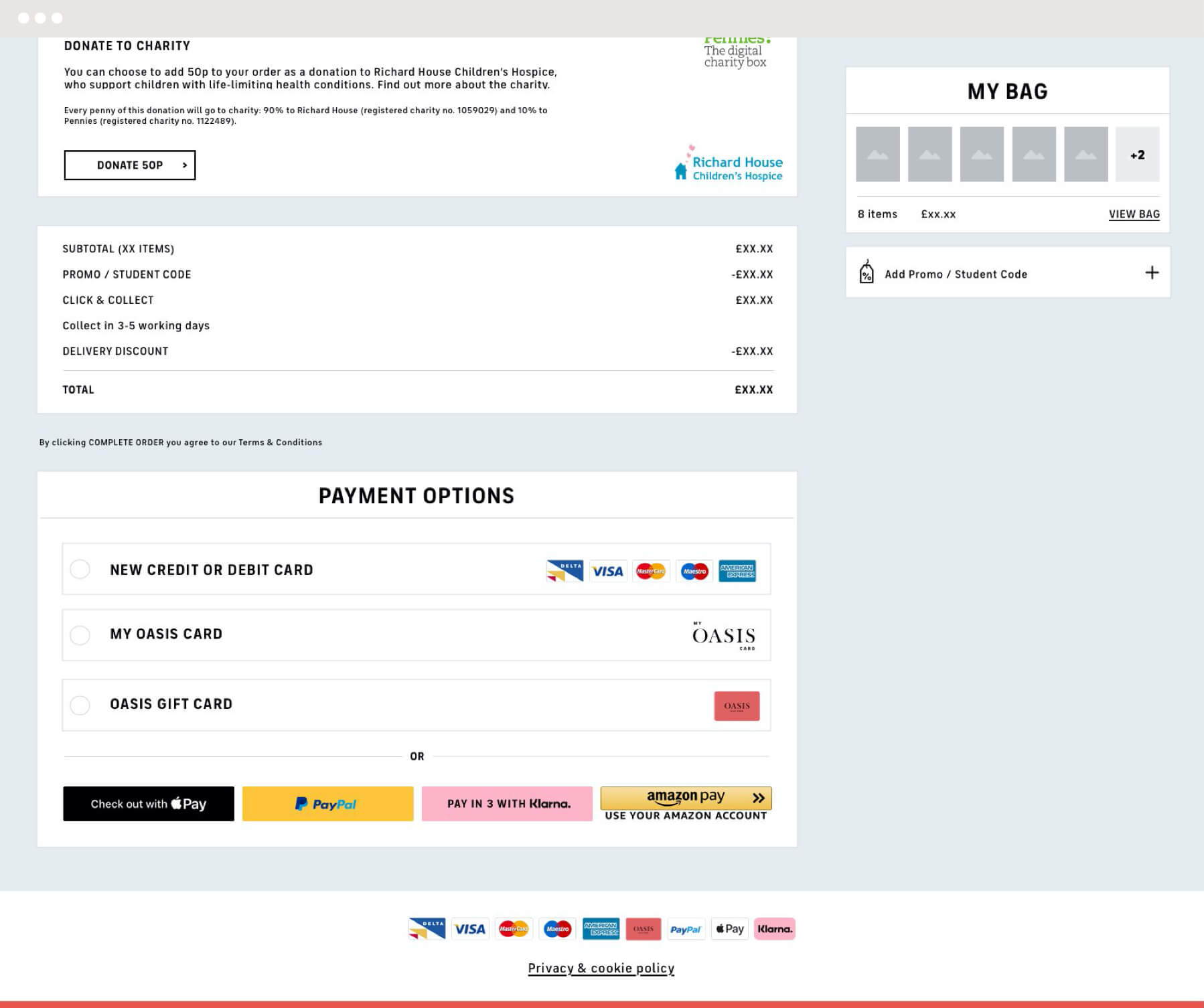Viewport: 1204px width, 1008px height.
Task: Pay with the yellow PayPal button
Action: point(327,804)
